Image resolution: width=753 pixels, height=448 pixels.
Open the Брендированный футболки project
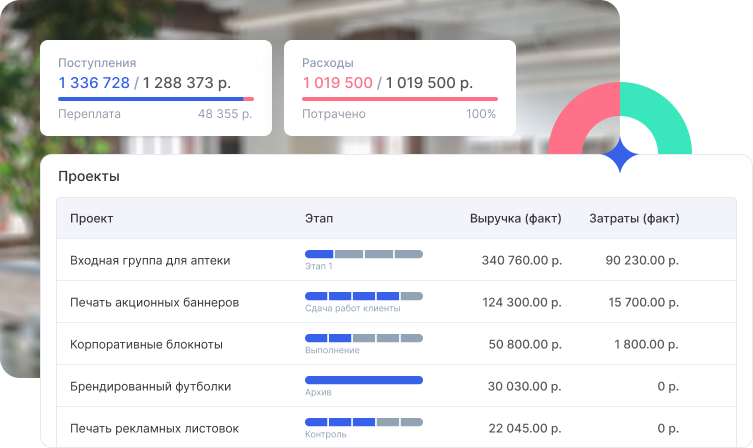tap(150, 386)
